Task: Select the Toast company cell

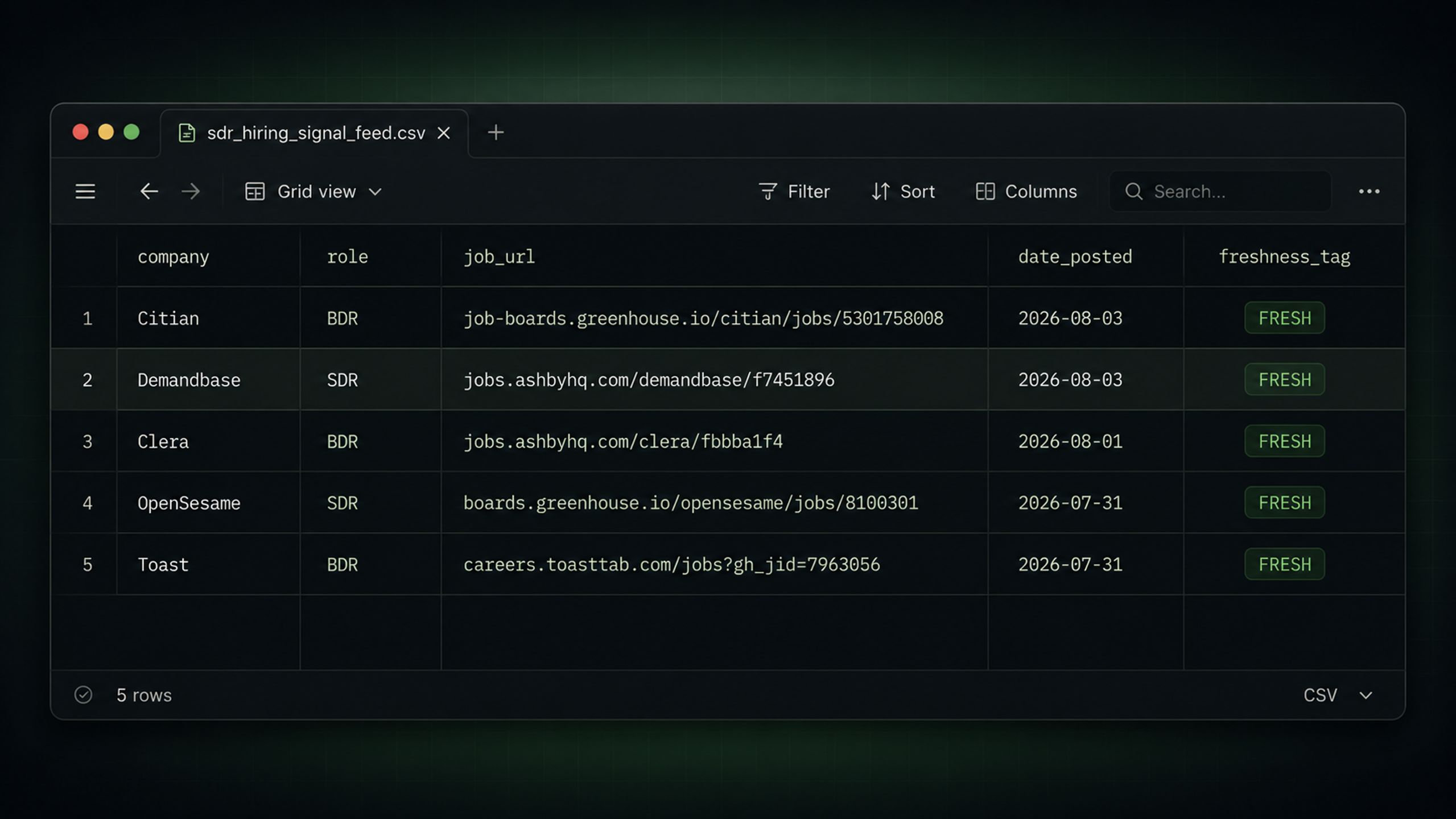Action: pos(208,564)
